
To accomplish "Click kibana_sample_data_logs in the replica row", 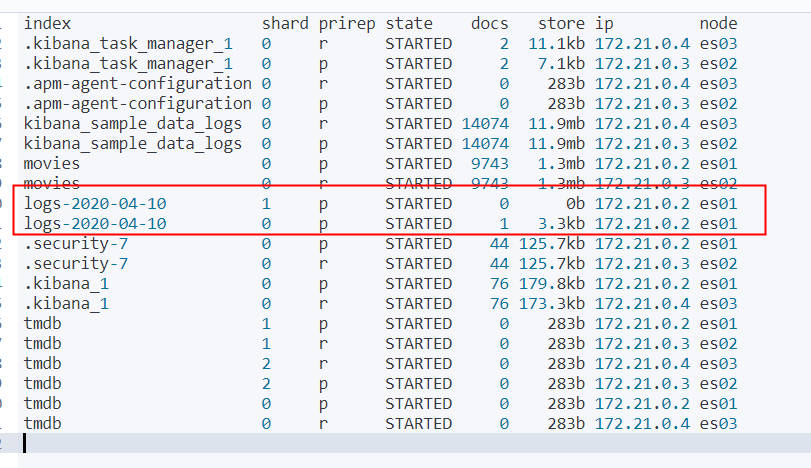I will click(x=133, y=123).
